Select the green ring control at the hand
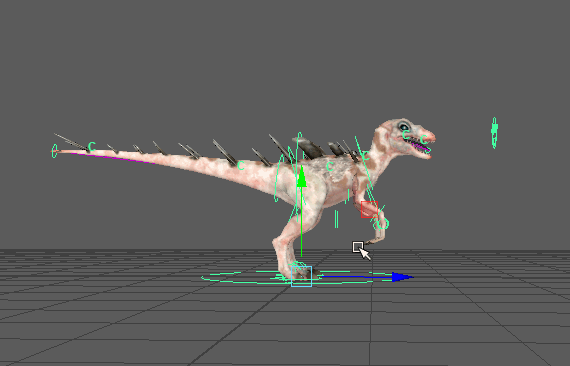This screenshot has width=570, height=366. [382, 224]
